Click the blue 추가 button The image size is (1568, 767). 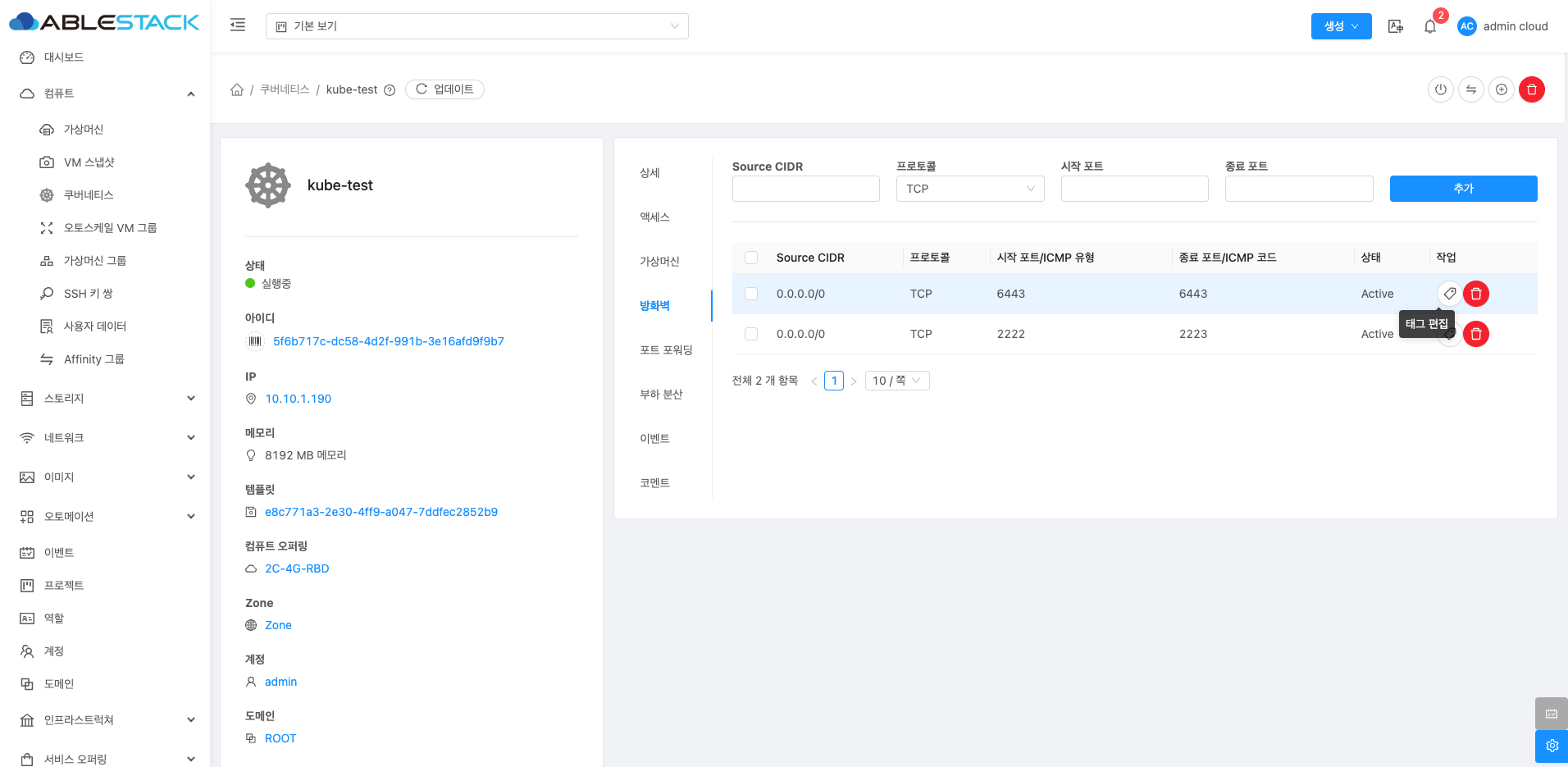pyautogui.click(x=1462, y=189)
